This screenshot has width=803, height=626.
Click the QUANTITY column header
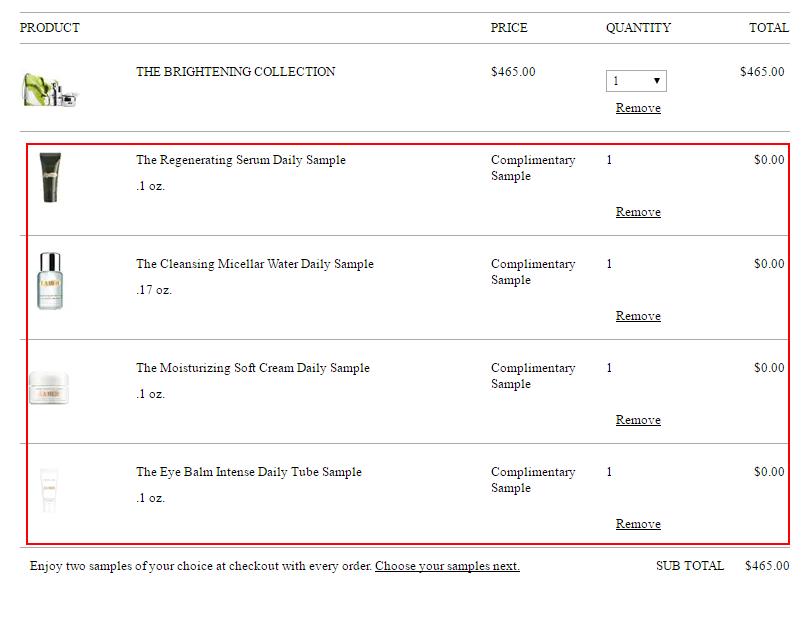pos(638,28)
